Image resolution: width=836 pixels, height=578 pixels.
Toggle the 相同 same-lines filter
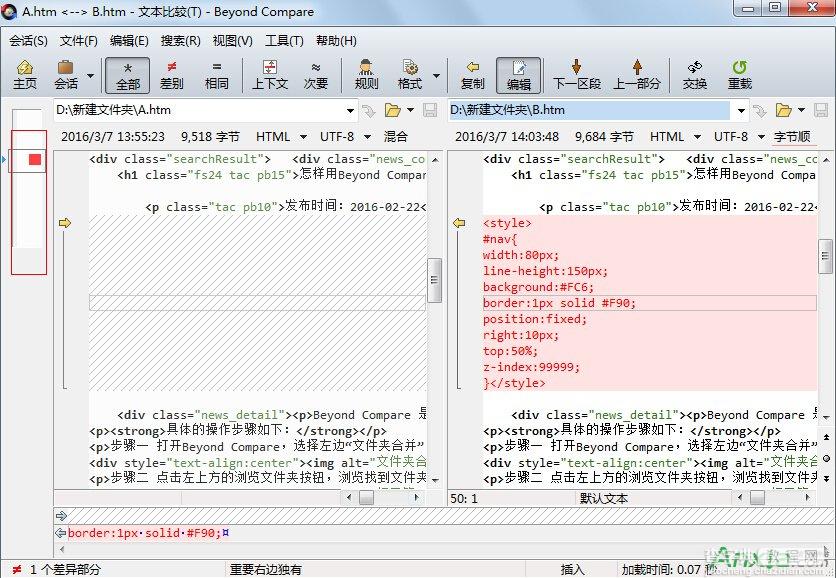pyautogui.click(x=216, y=75)
